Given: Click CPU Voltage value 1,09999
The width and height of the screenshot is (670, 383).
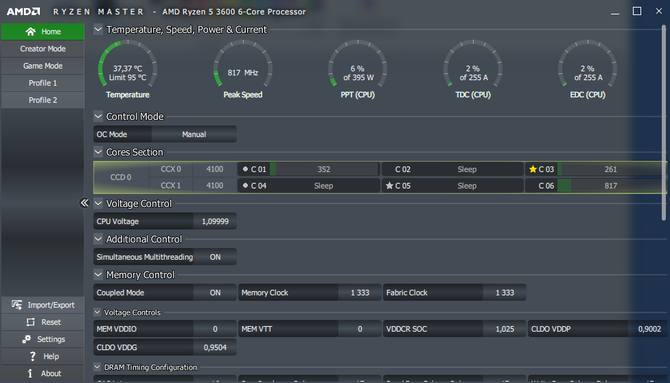Looking at the screenshot, I should [215, 221].
